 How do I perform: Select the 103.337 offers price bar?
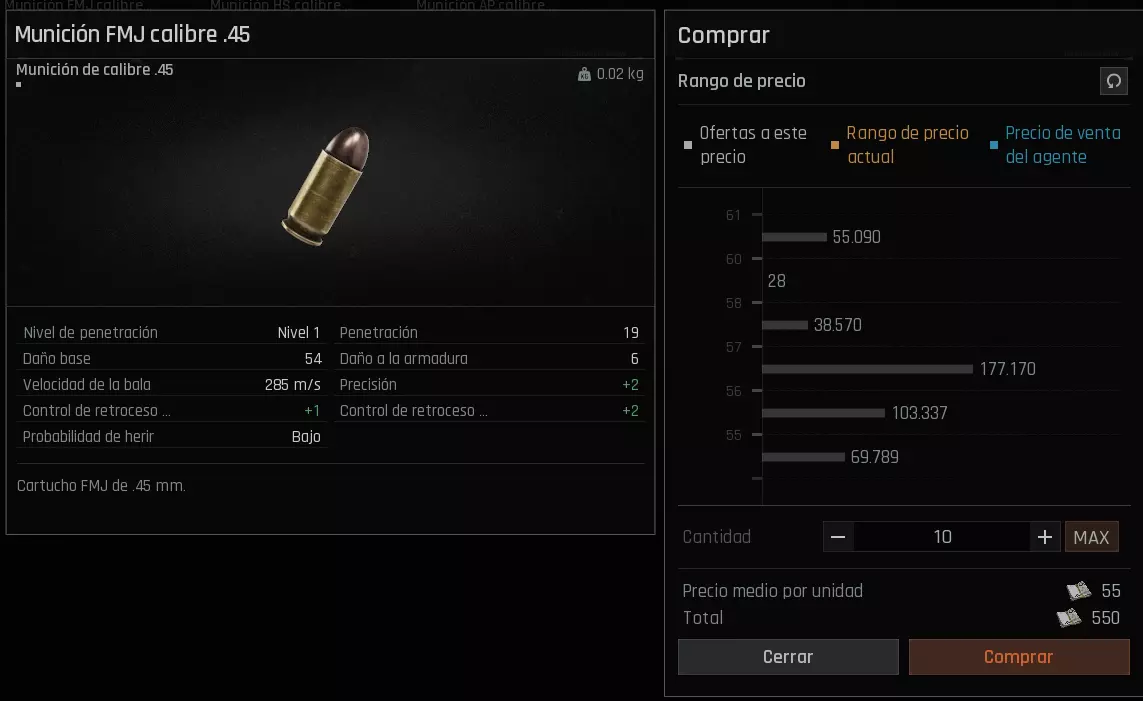click(x=823, y=413)
